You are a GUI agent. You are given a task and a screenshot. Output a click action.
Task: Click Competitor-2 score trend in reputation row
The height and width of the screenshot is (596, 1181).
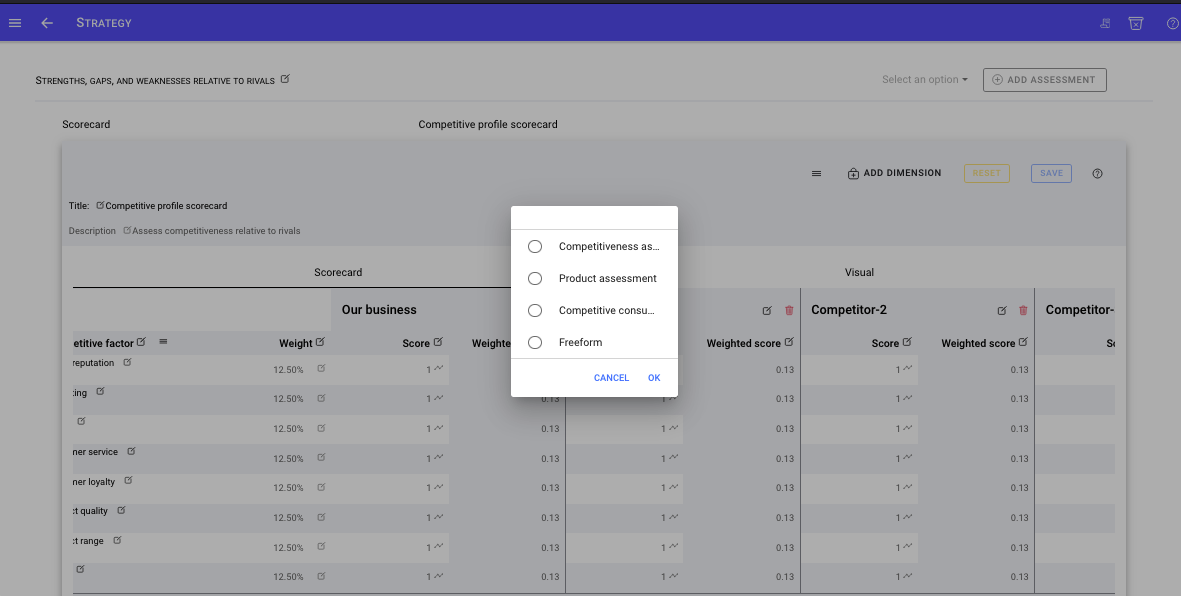click(908, 368)
